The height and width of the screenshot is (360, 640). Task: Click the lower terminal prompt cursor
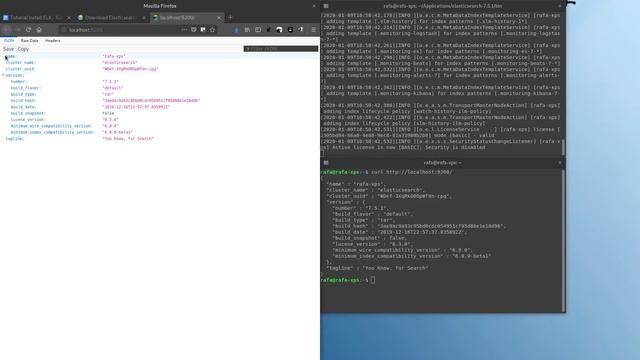[x=373, y=280]
